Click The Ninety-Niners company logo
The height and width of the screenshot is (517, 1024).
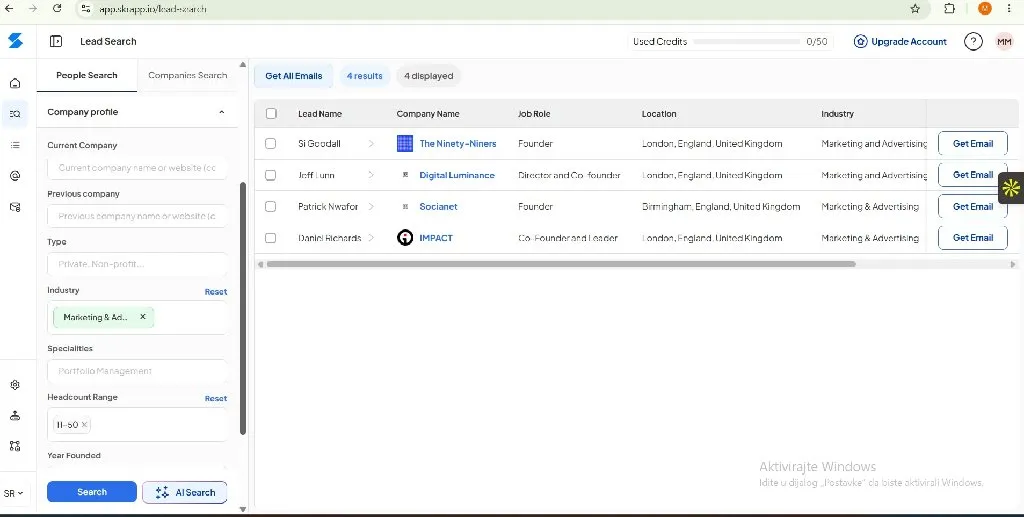coord(405,144)
